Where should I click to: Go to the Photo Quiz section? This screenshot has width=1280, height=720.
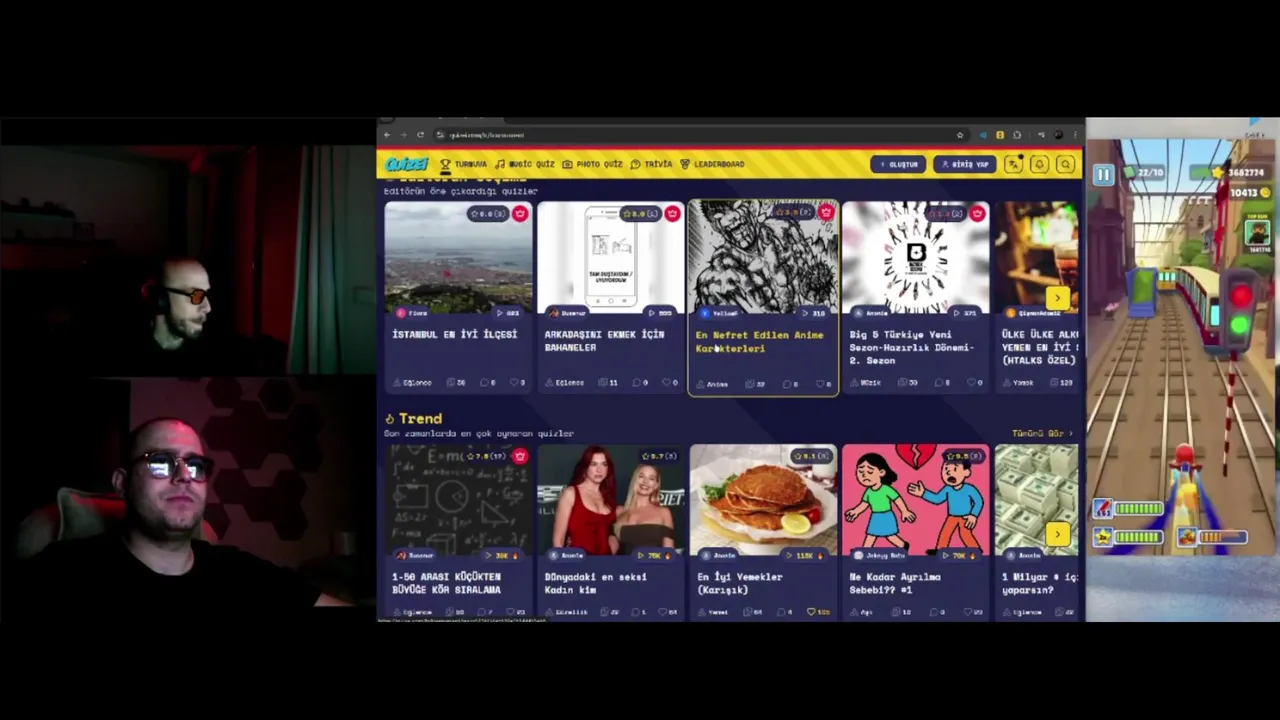[592, 164]
